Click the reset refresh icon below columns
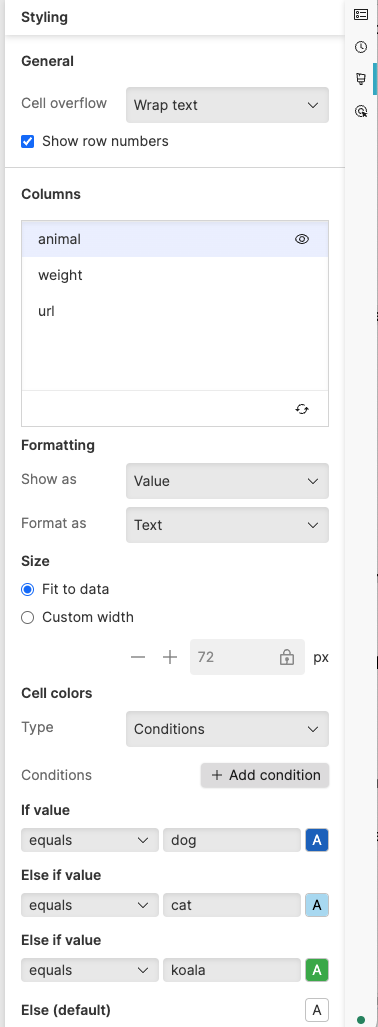Screen dimensions: 378x1027 pyautogui.click(x=301, y=409)
